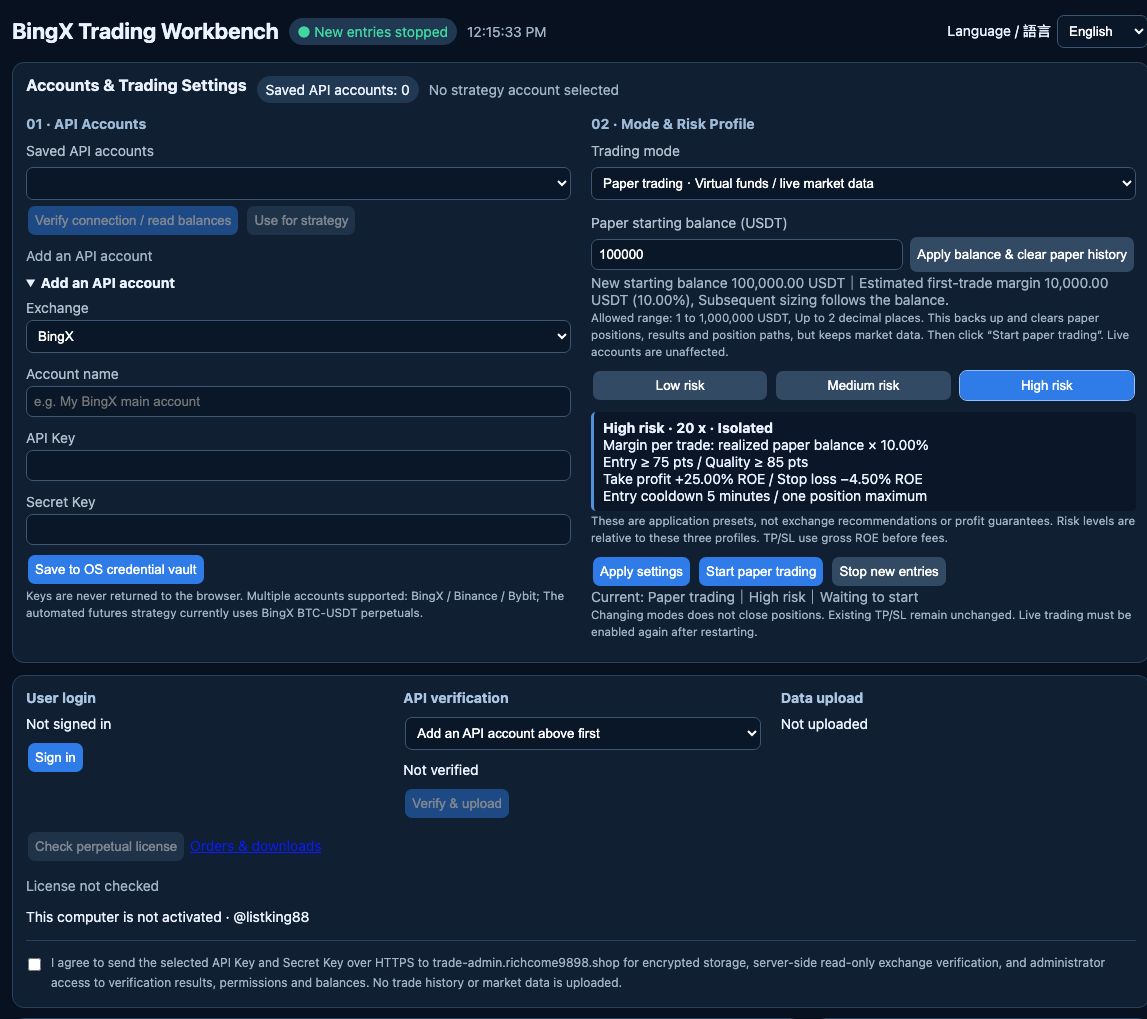Select the Medium risk profile
This screenshot has height=1019, width=1147.
point(863,386)
